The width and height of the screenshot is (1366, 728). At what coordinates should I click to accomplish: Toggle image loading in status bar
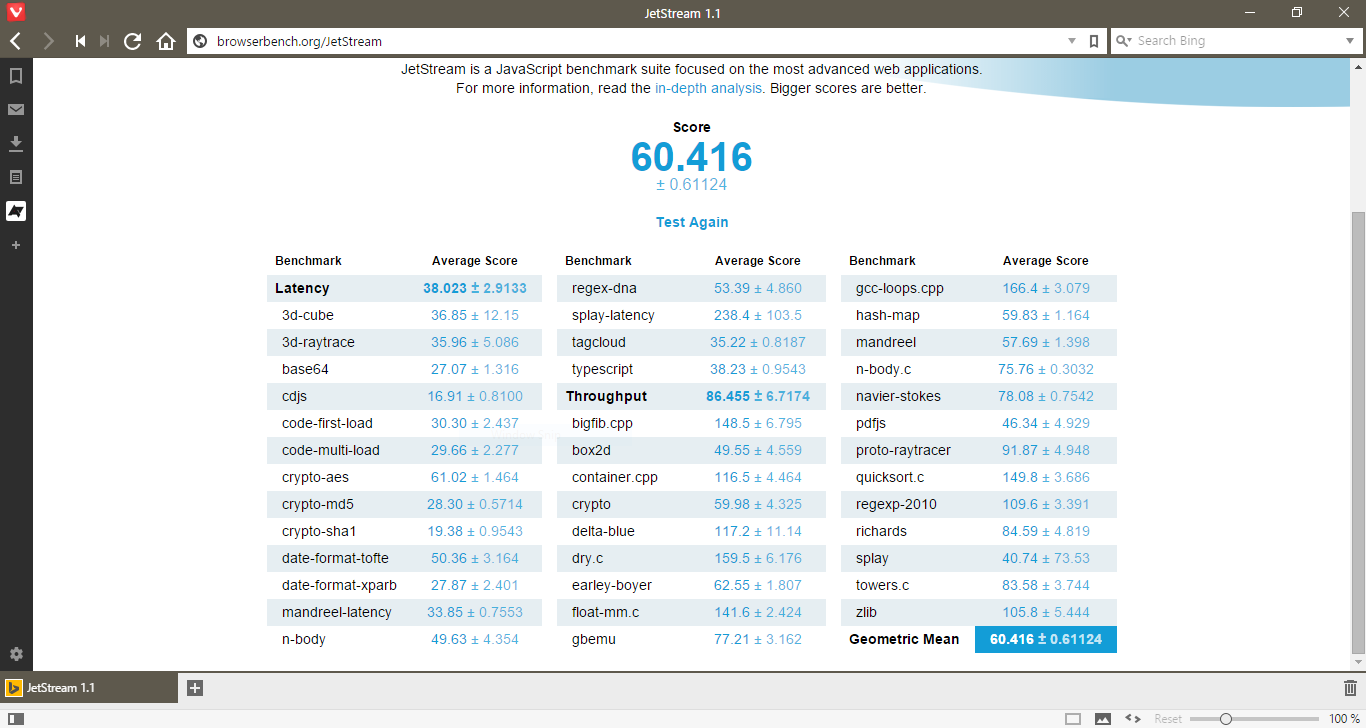[1103, 719]
